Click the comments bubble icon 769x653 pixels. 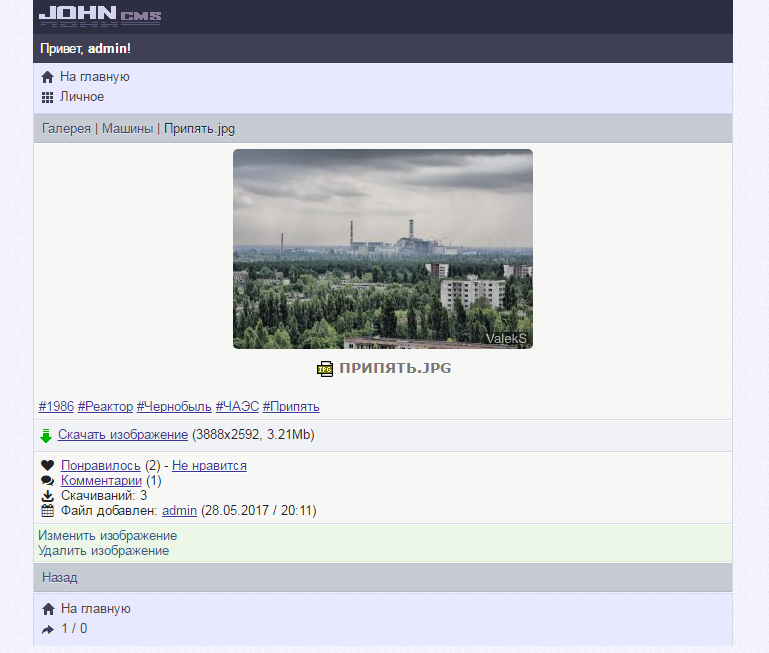tap(48, 481)
